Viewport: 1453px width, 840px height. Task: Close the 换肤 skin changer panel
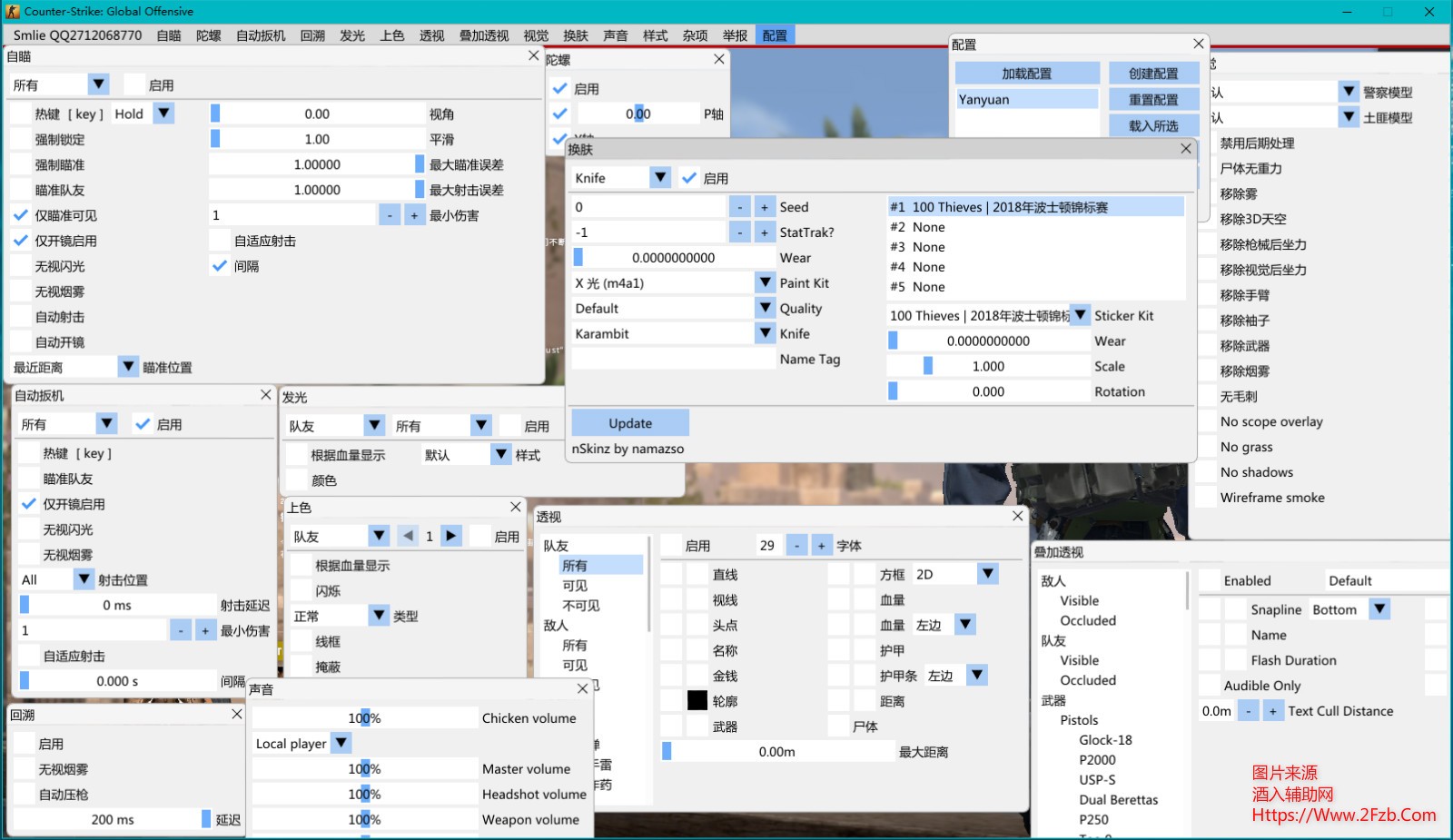(1186, 149)
